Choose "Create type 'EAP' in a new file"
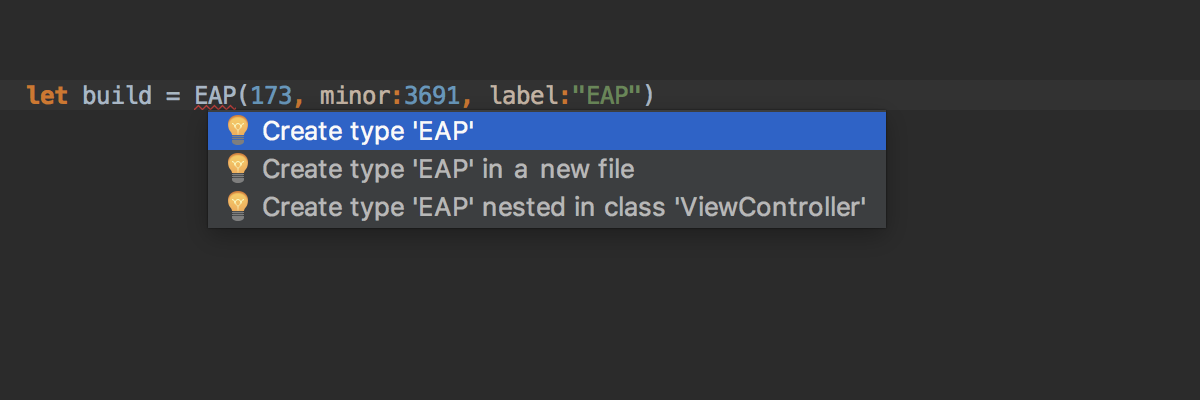 547,168
